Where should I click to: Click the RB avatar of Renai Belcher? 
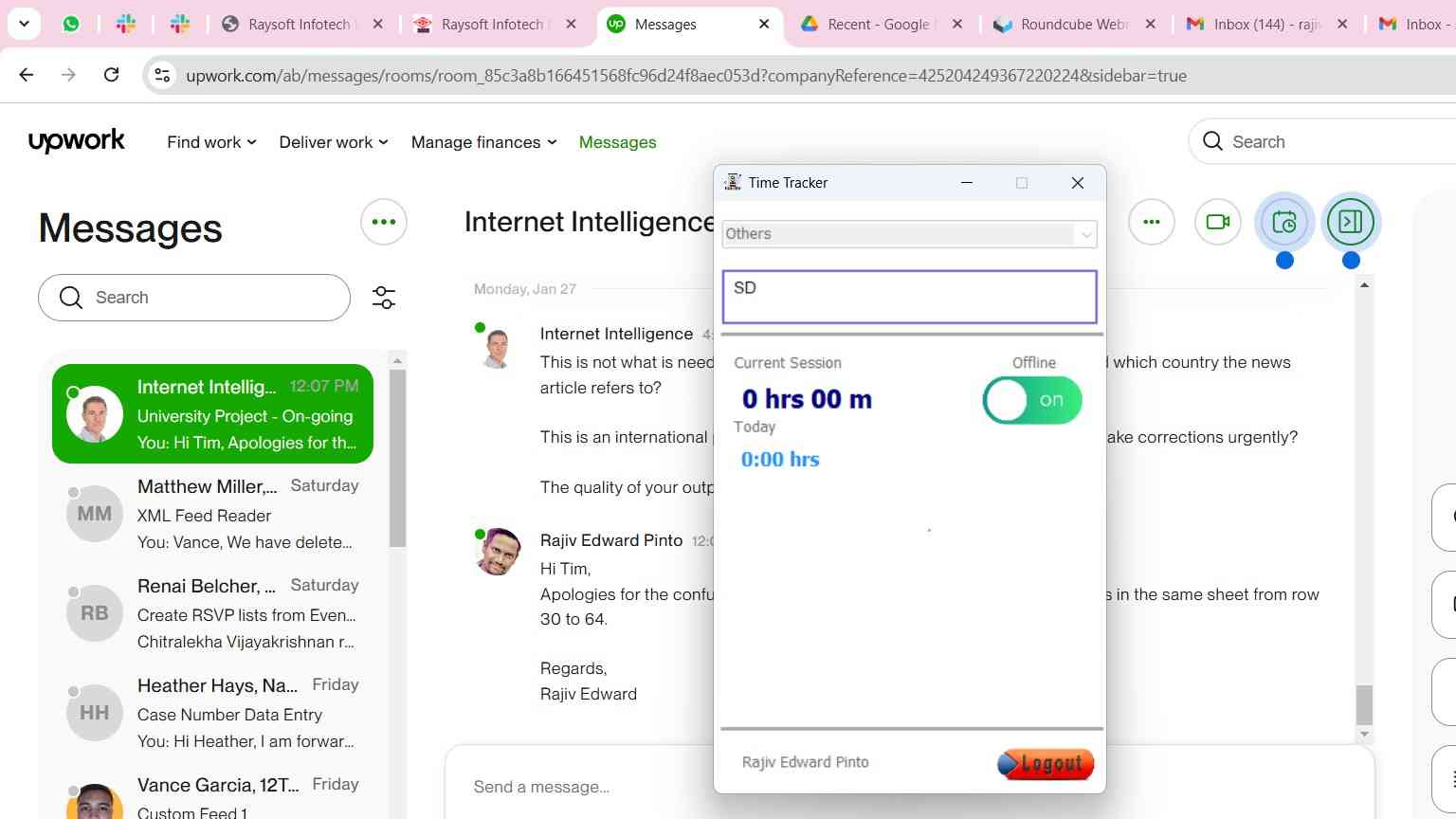(x=95, y=613)
